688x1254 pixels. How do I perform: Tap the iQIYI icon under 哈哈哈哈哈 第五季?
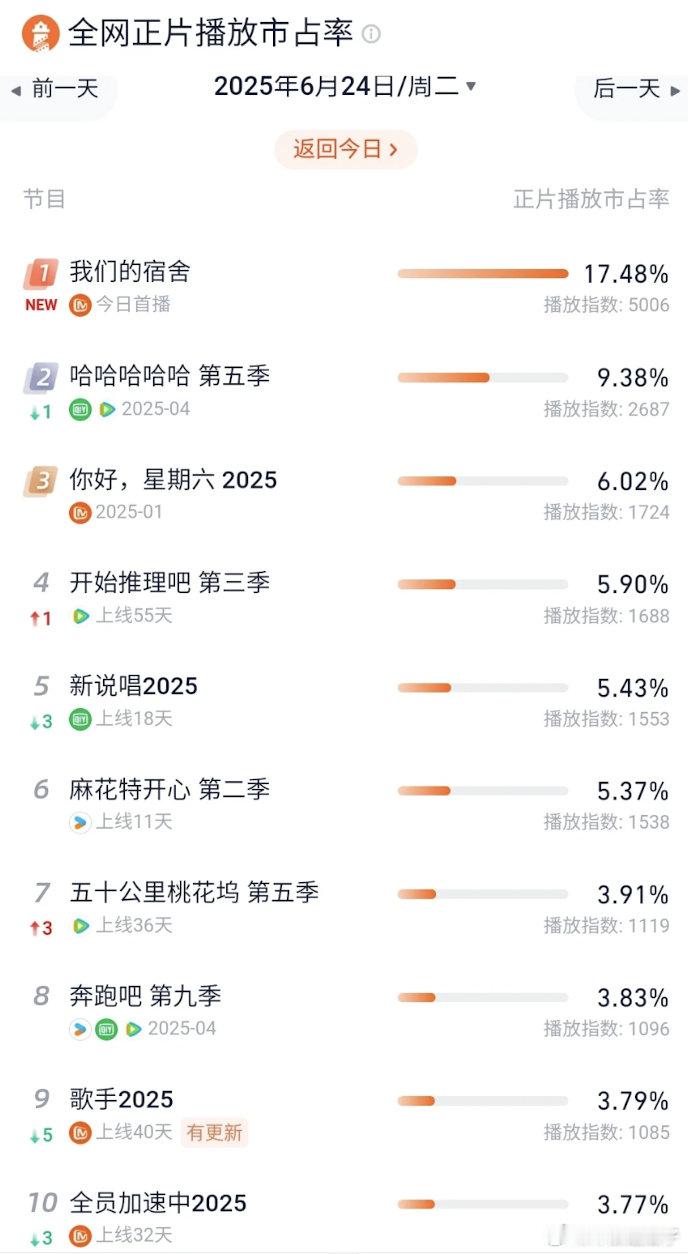pos(81,409)
